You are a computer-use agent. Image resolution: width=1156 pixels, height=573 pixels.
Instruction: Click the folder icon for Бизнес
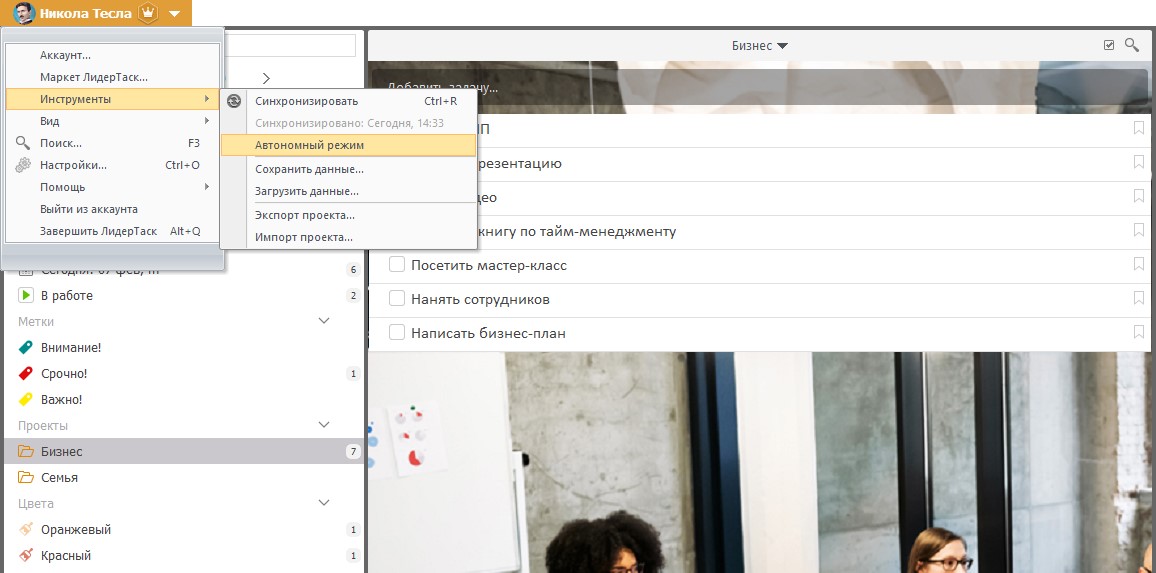click(x=26, y=451)
